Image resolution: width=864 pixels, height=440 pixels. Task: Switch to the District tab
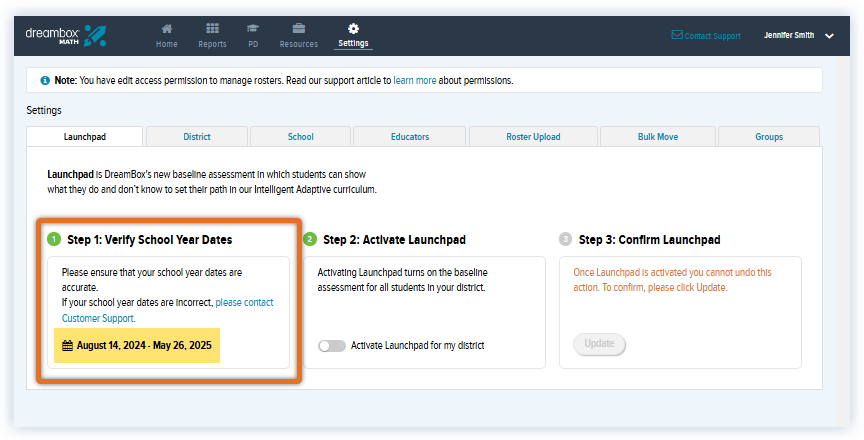[197, 137]
